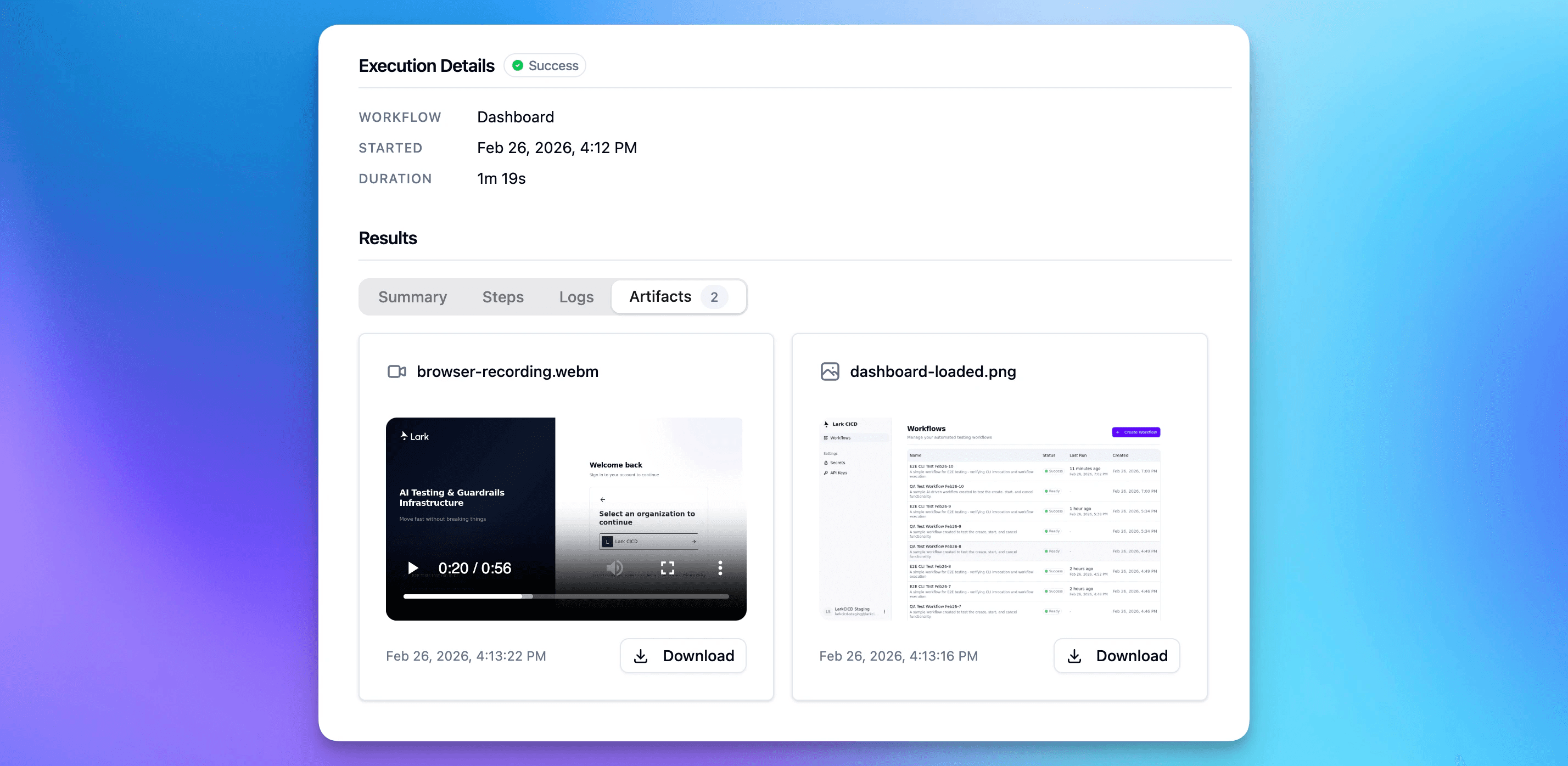Click video camera icon beside browser-recording.webm

[x=397, y=371]
